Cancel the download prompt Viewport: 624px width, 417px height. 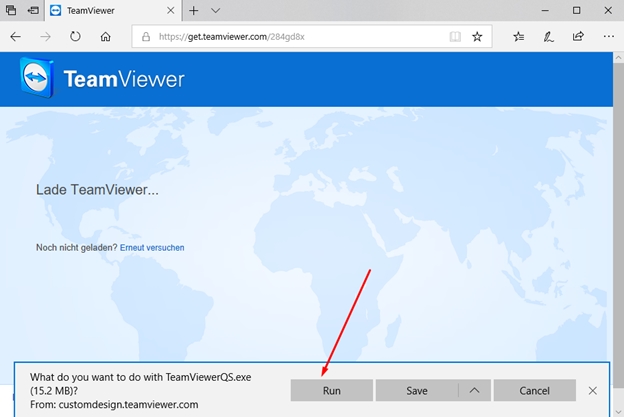coord(534,390)
